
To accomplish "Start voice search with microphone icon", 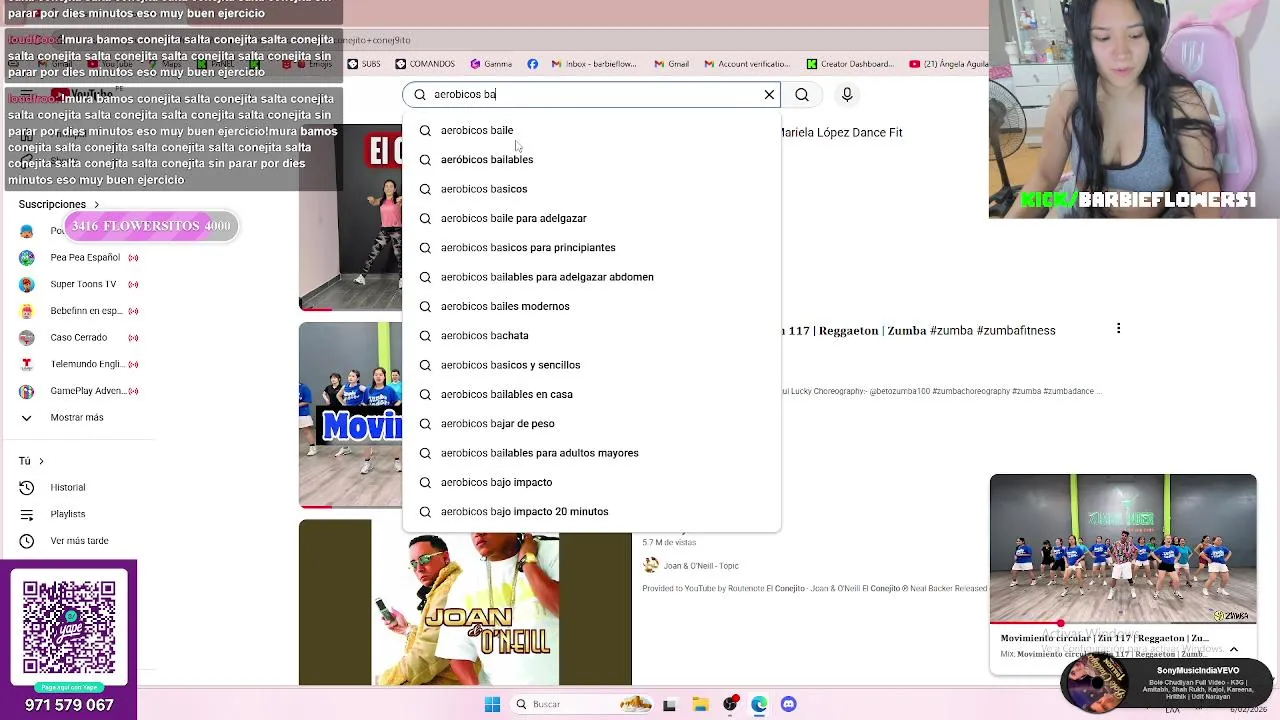I will click(847, 94).
